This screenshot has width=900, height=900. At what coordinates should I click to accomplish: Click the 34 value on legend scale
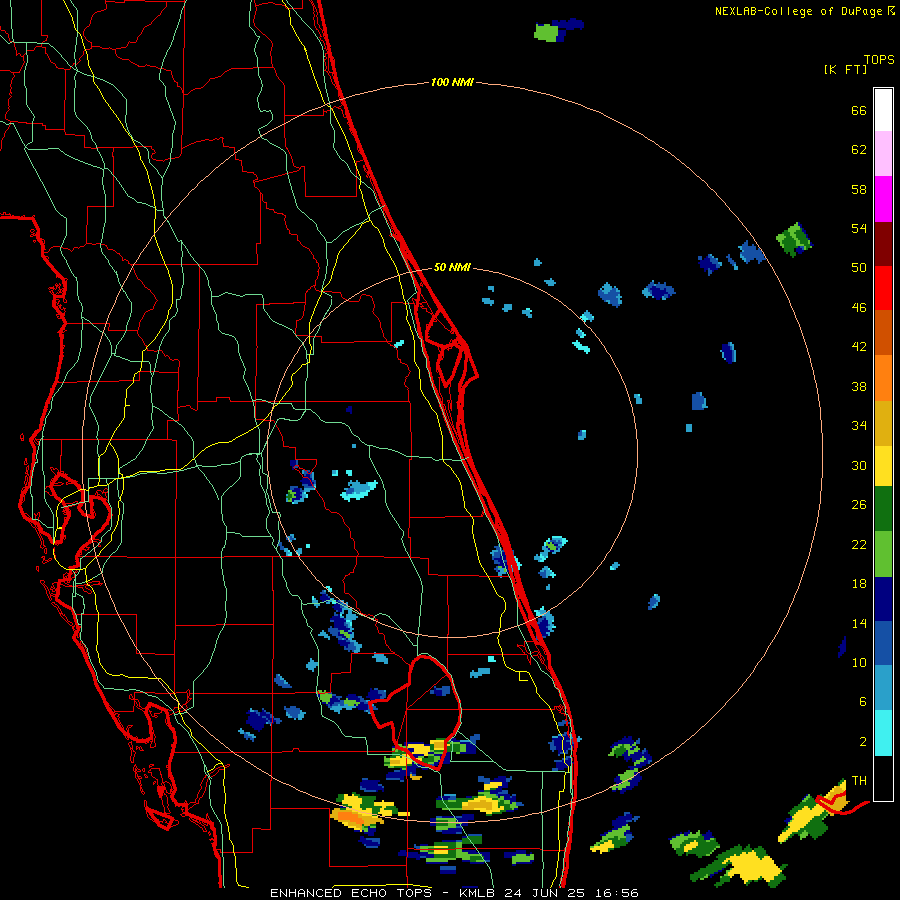[x=859, y=426]
